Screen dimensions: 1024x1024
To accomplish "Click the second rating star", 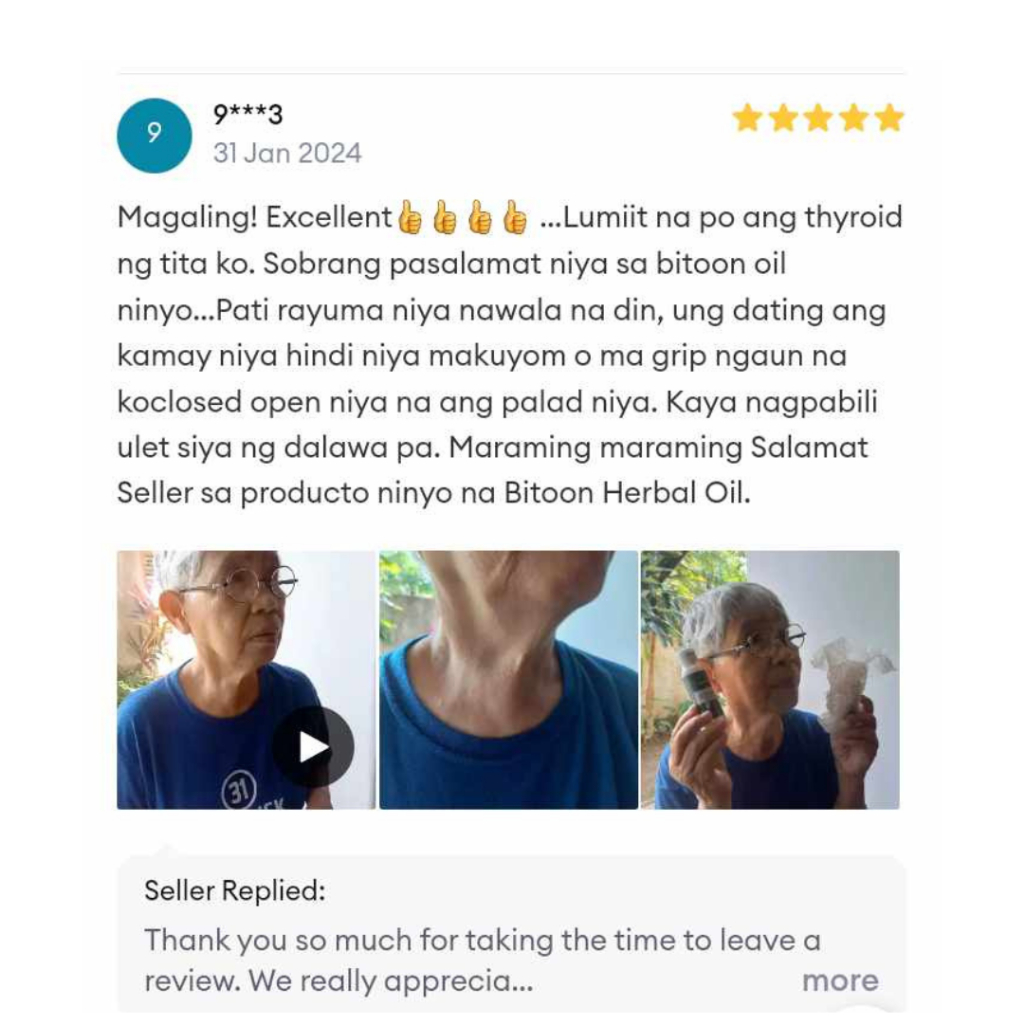I will click(x=783, y=119).
